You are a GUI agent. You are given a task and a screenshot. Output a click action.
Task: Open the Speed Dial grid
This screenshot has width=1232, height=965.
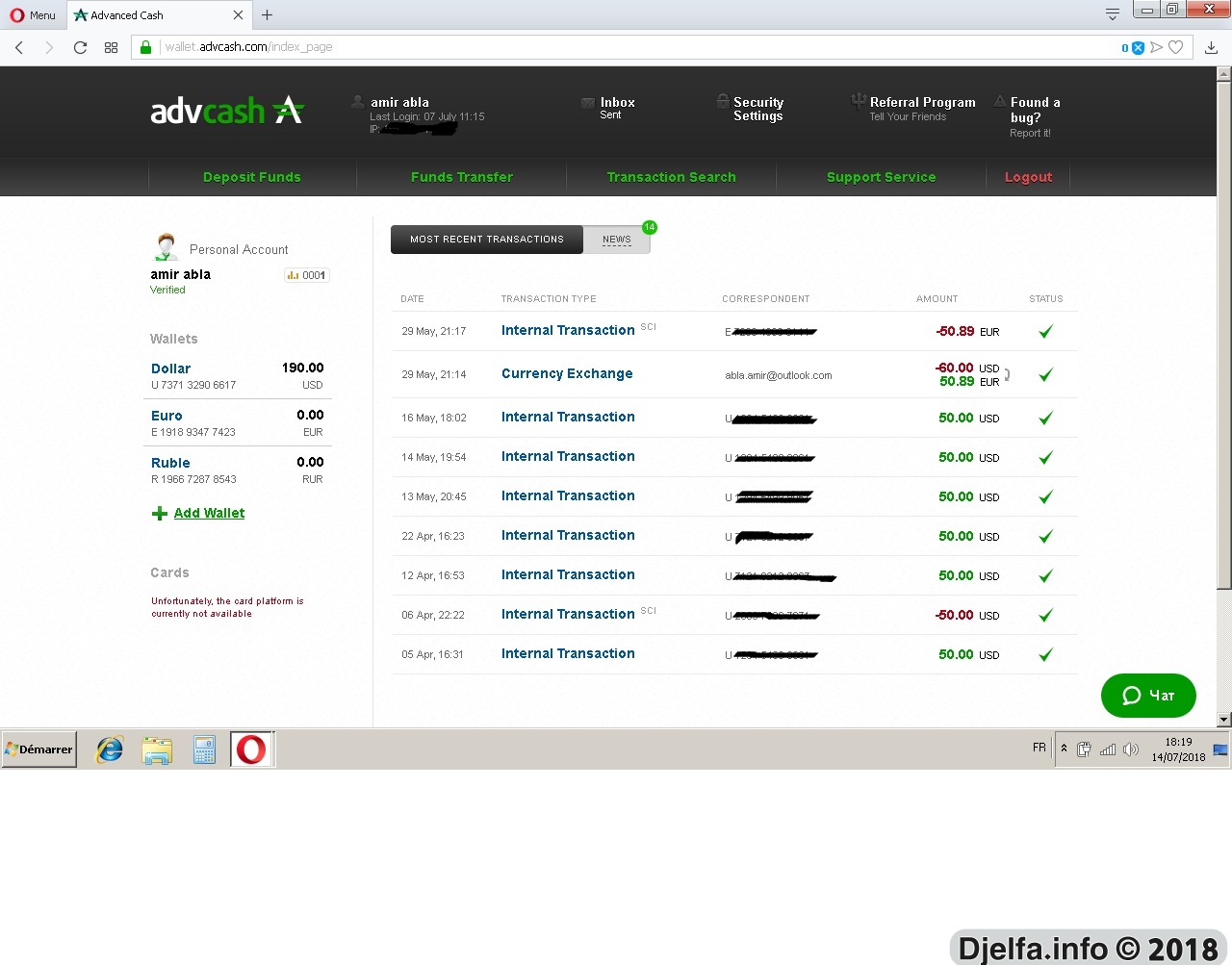(x=111, y=47)
